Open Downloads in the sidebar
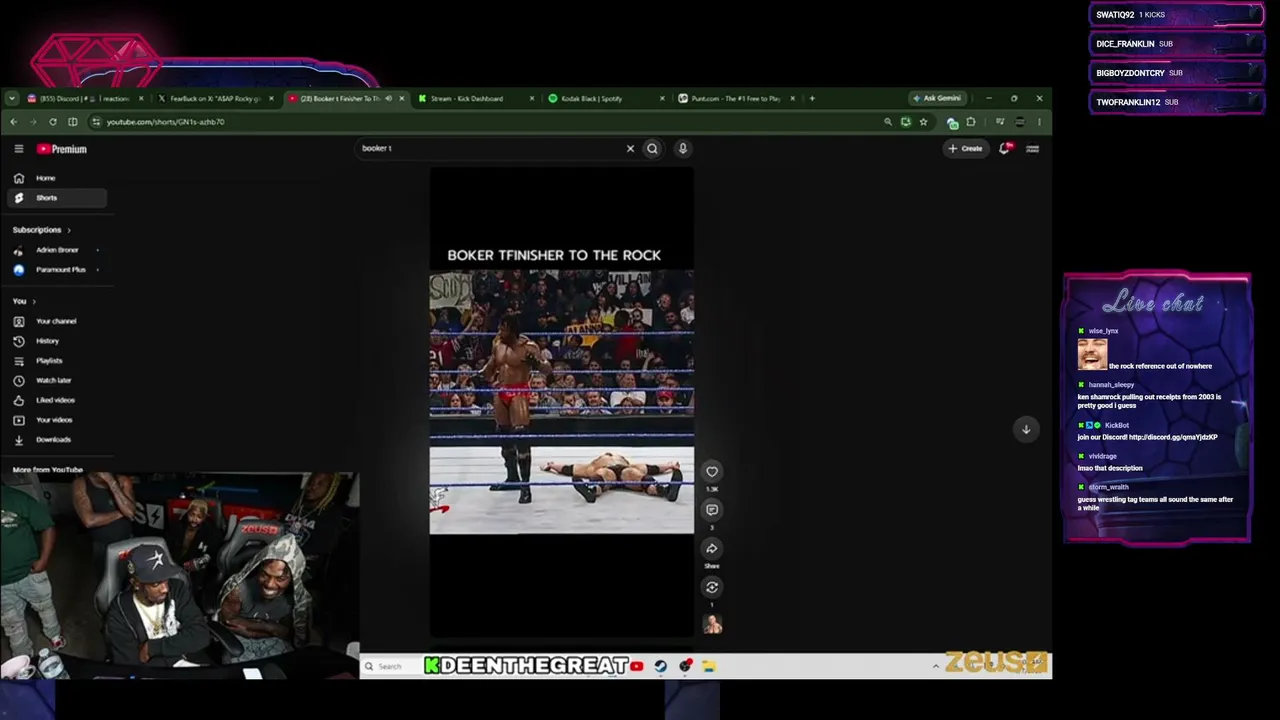This screenshot has width=1280, height=720. [x=57, y=440]
